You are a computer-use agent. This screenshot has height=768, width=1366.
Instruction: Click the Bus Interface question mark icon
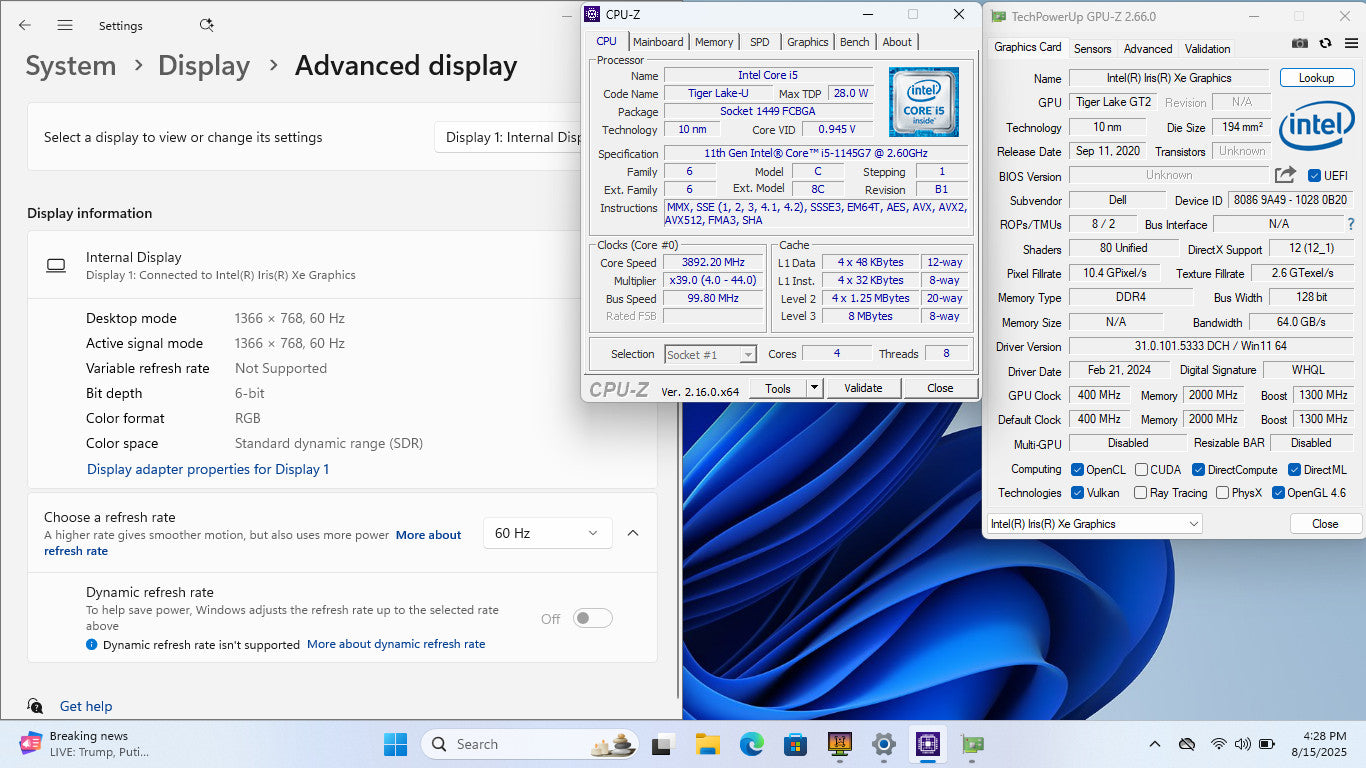[x=1351, y=224]
